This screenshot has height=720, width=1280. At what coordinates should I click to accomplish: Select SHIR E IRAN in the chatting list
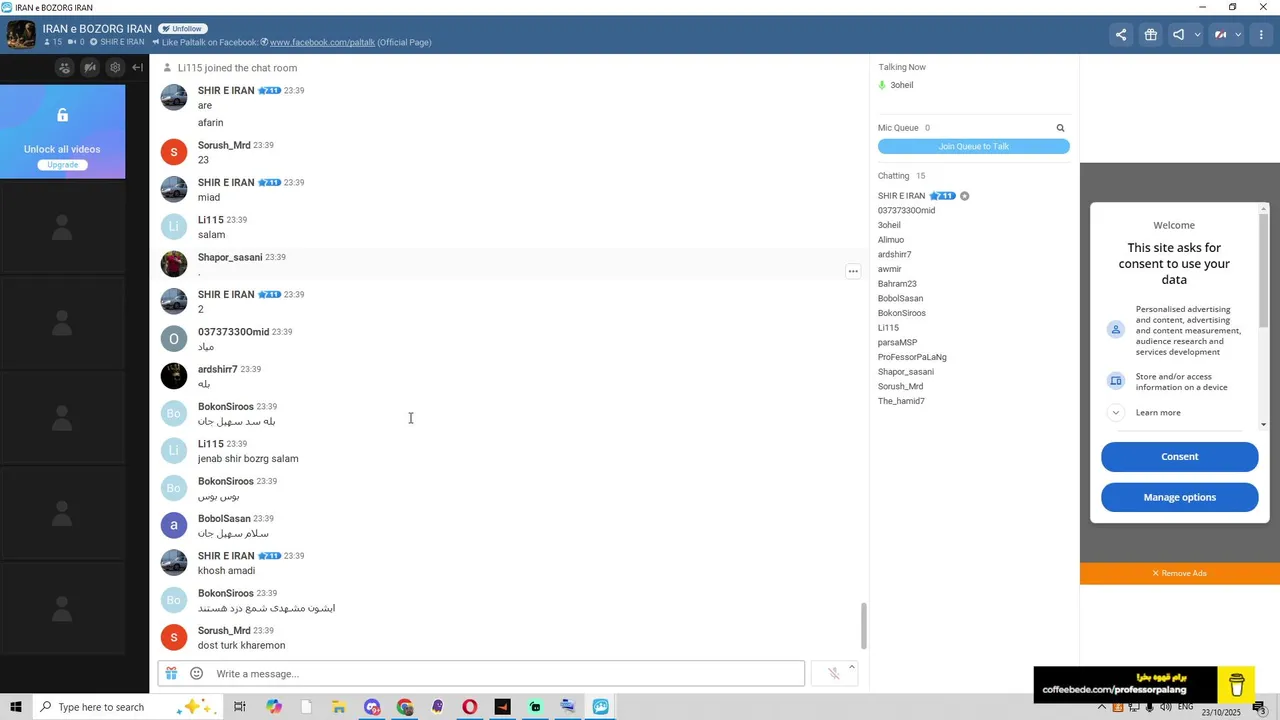point(902,196)
